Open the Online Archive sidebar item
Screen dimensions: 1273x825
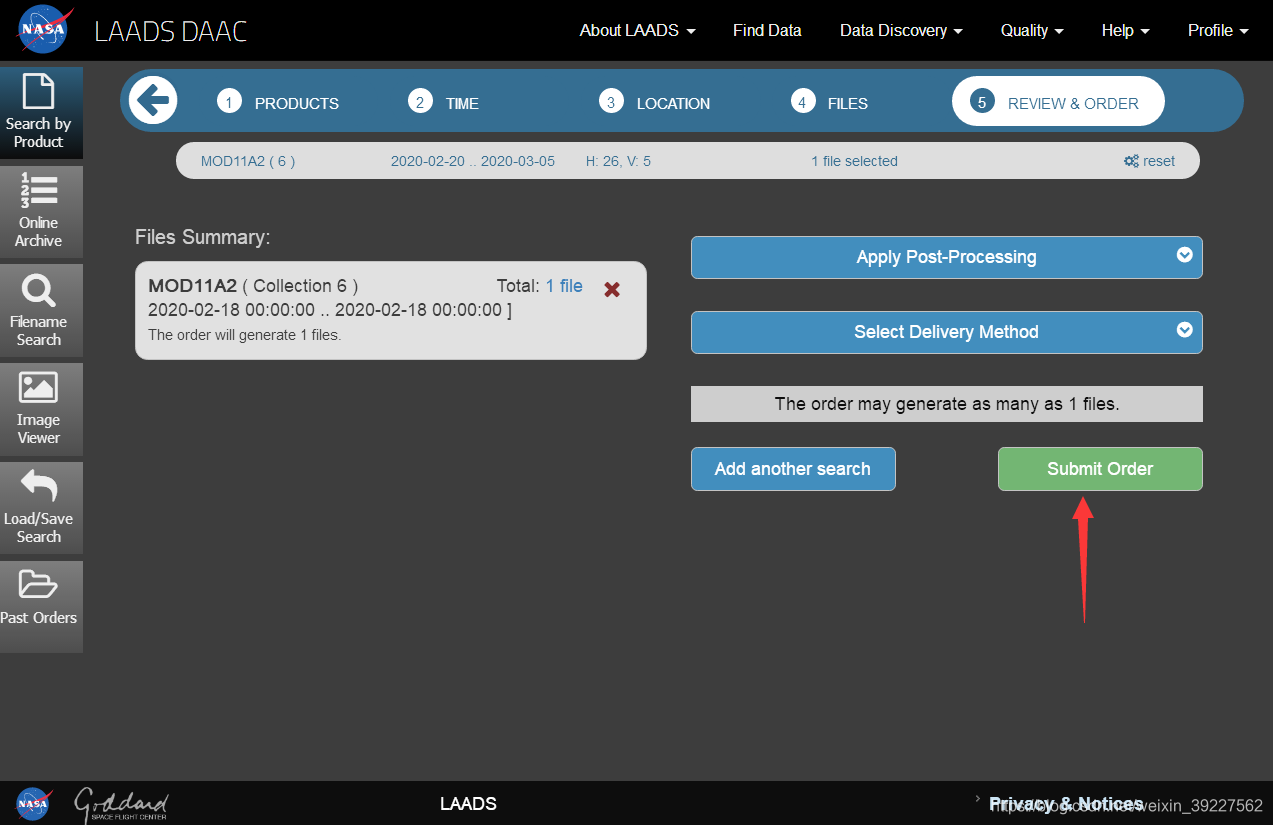click(39, 211)
